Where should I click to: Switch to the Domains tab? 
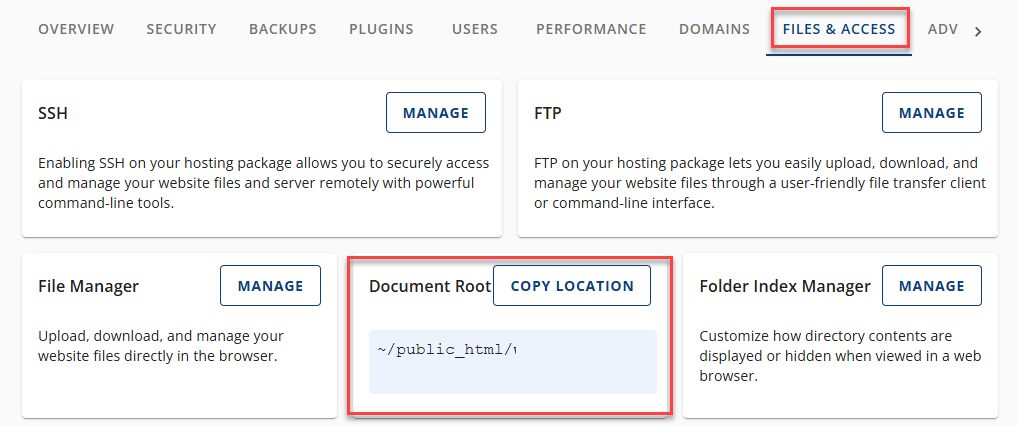[x=714, y=29]
